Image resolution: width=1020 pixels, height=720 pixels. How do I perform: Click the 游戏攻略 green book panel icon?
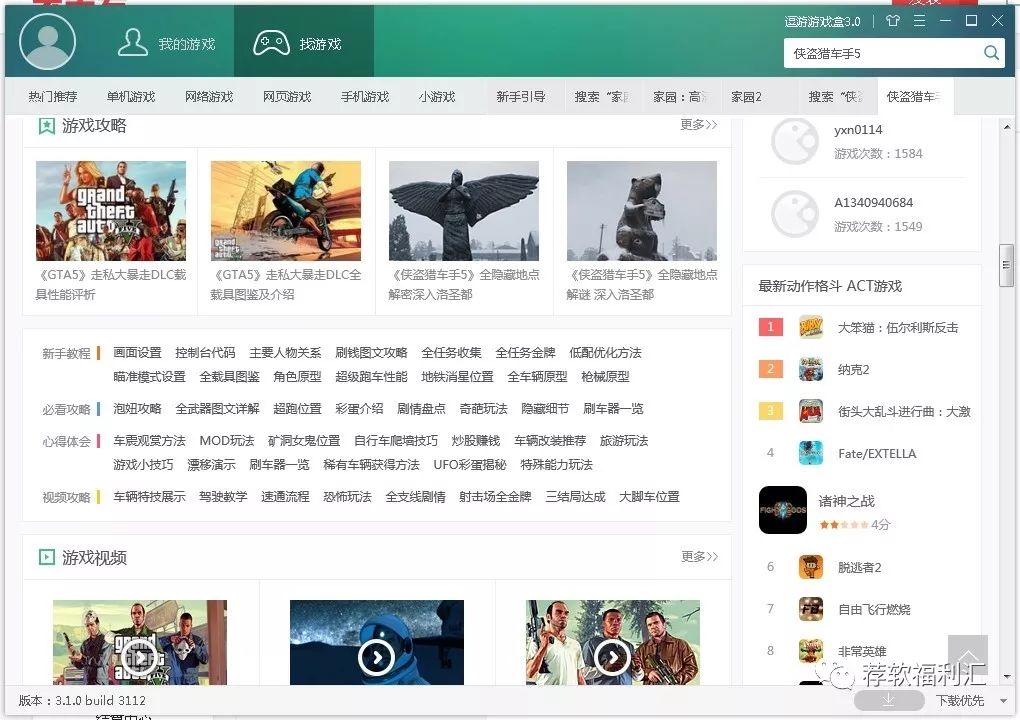pyautogui.click(x=46, y=125)
